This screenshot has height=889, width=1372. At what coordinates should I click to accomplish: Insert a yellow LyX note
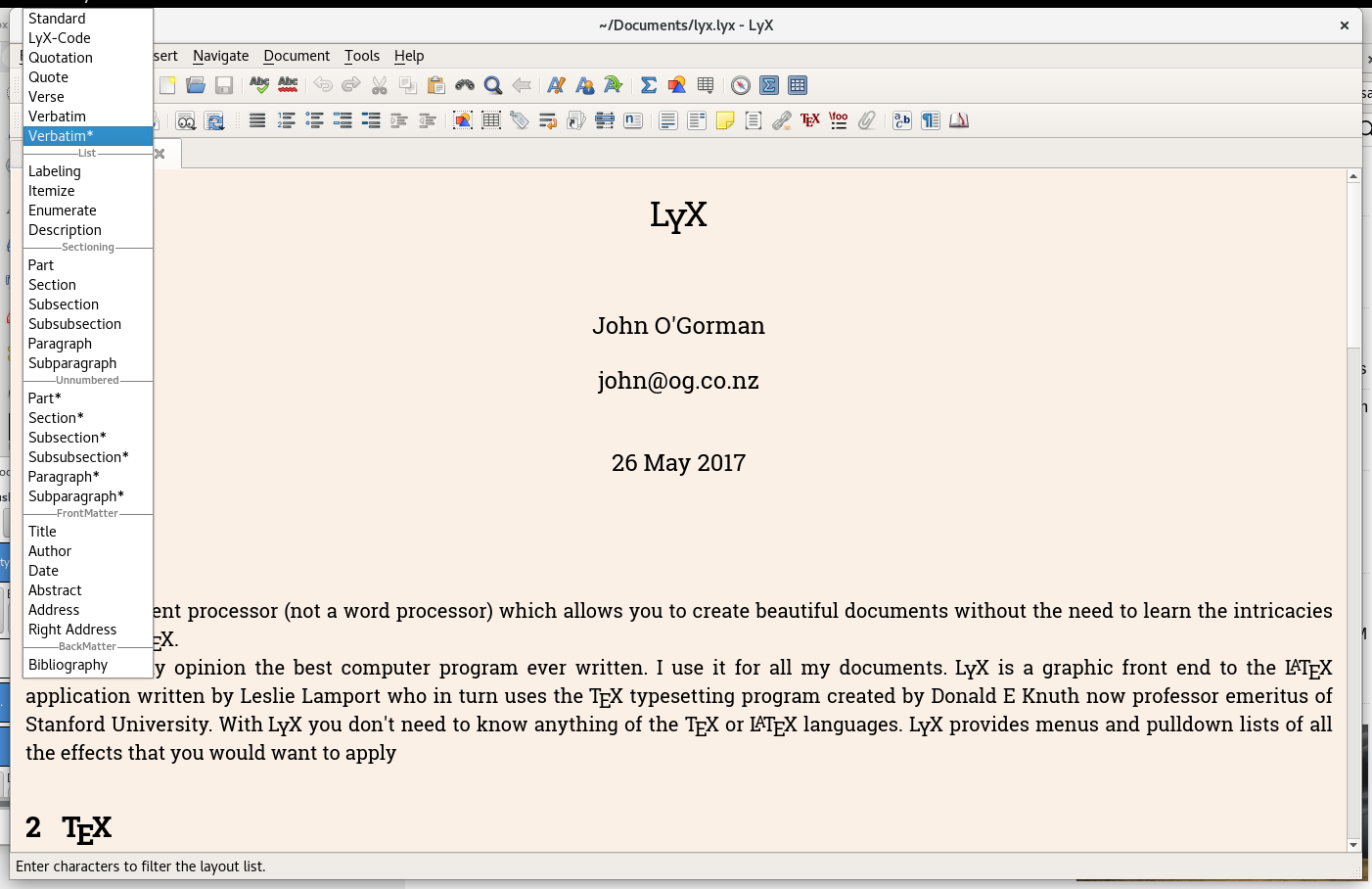coord(725,120)
